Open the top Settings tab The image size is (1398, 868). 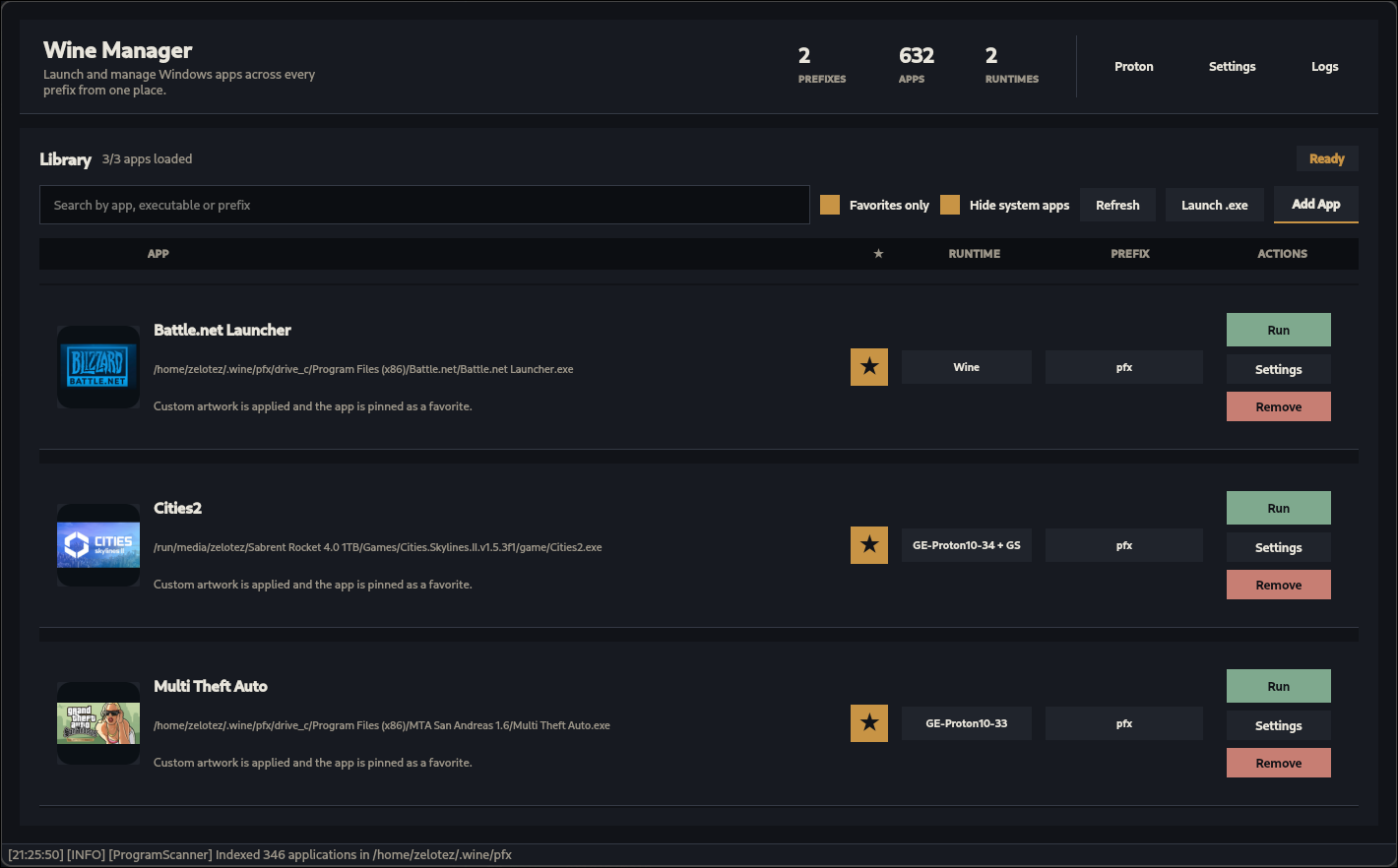click(x=1233, y=67)
